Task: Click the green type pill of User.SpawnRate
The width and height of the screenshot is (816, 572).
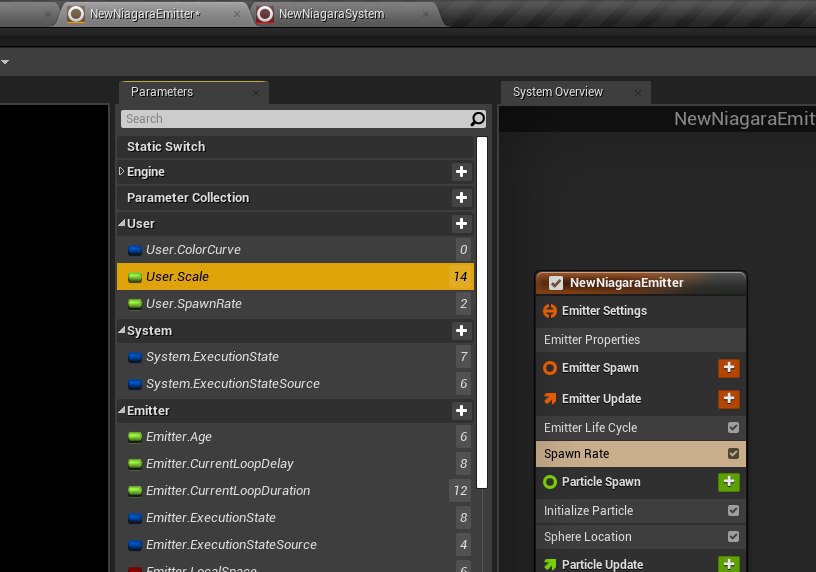Action: click(135, 304)
